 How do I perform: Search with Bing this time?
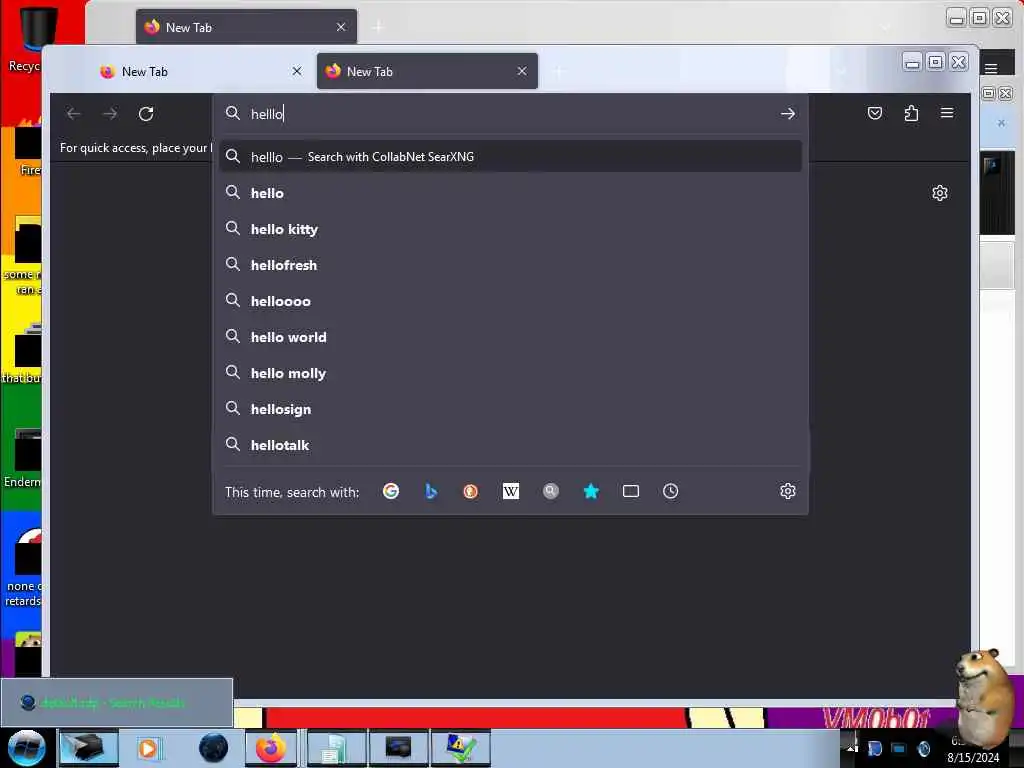tap(431, 491)
